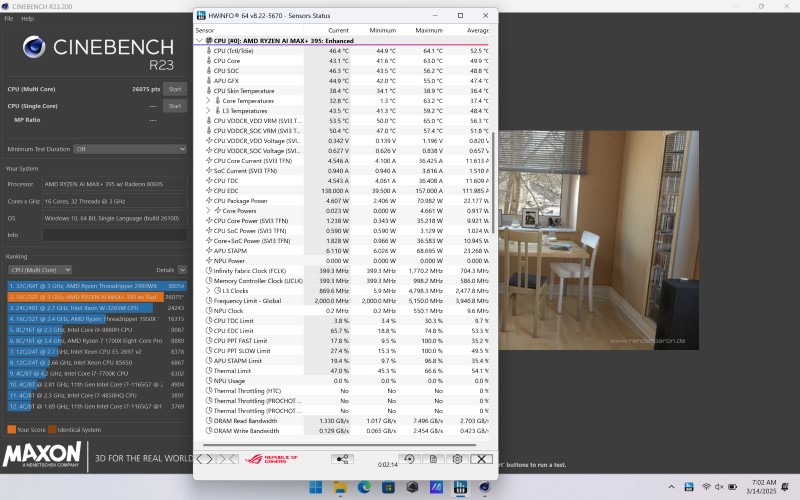Click the shrink columns arrows in HWiNFO toolbar

(x=227, y=459)
